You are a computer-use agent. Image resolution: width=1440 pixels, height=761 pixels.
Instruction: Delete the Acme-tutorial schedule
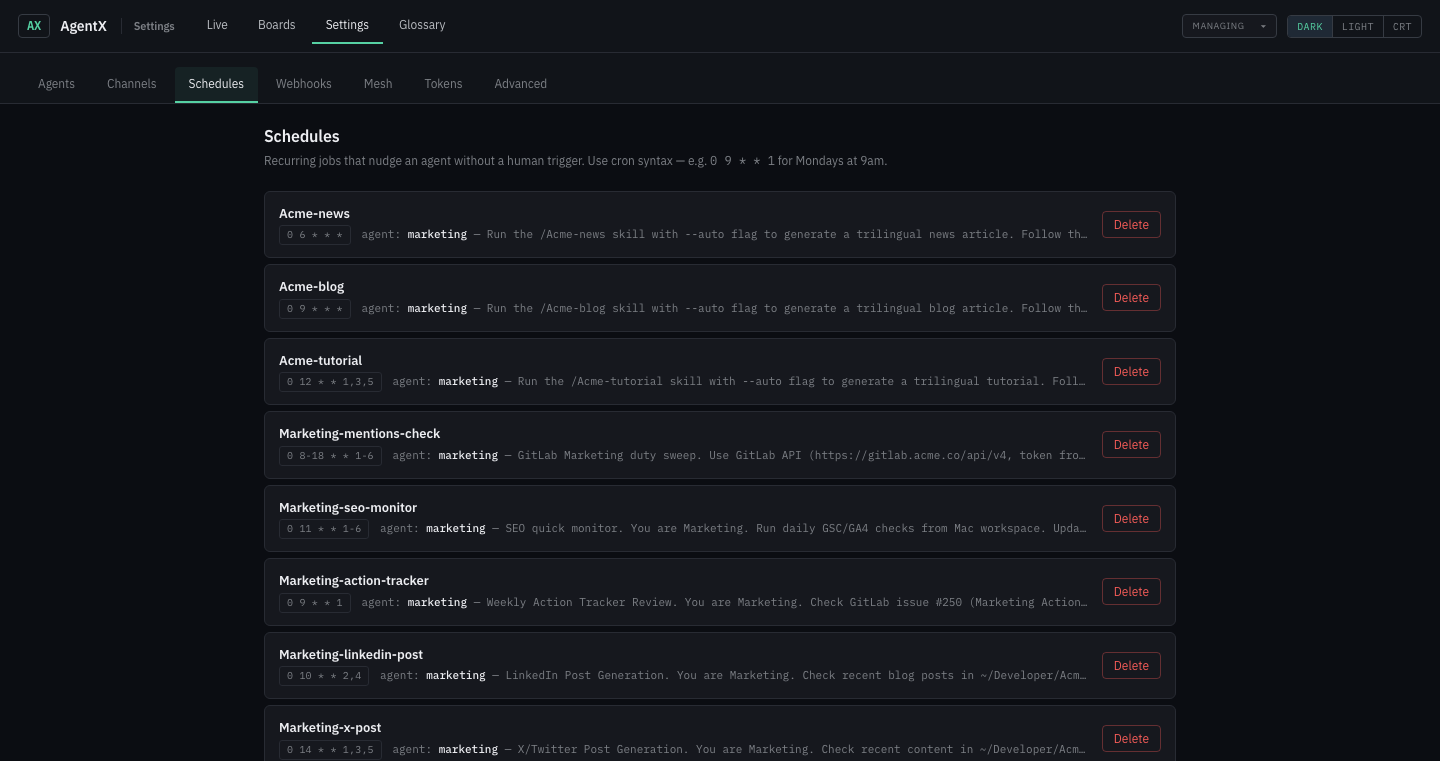[x=1131, y=371]
